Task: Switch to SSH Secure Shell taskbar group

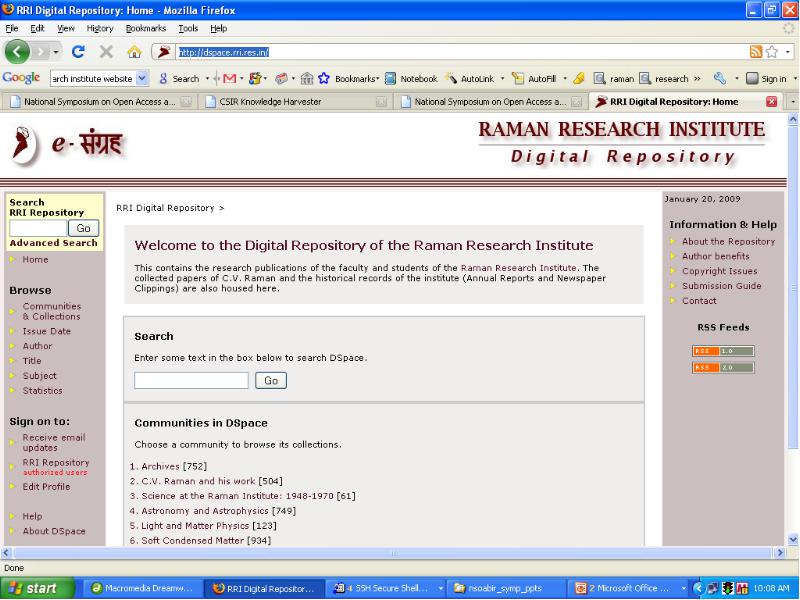Action: pos(387,588)
